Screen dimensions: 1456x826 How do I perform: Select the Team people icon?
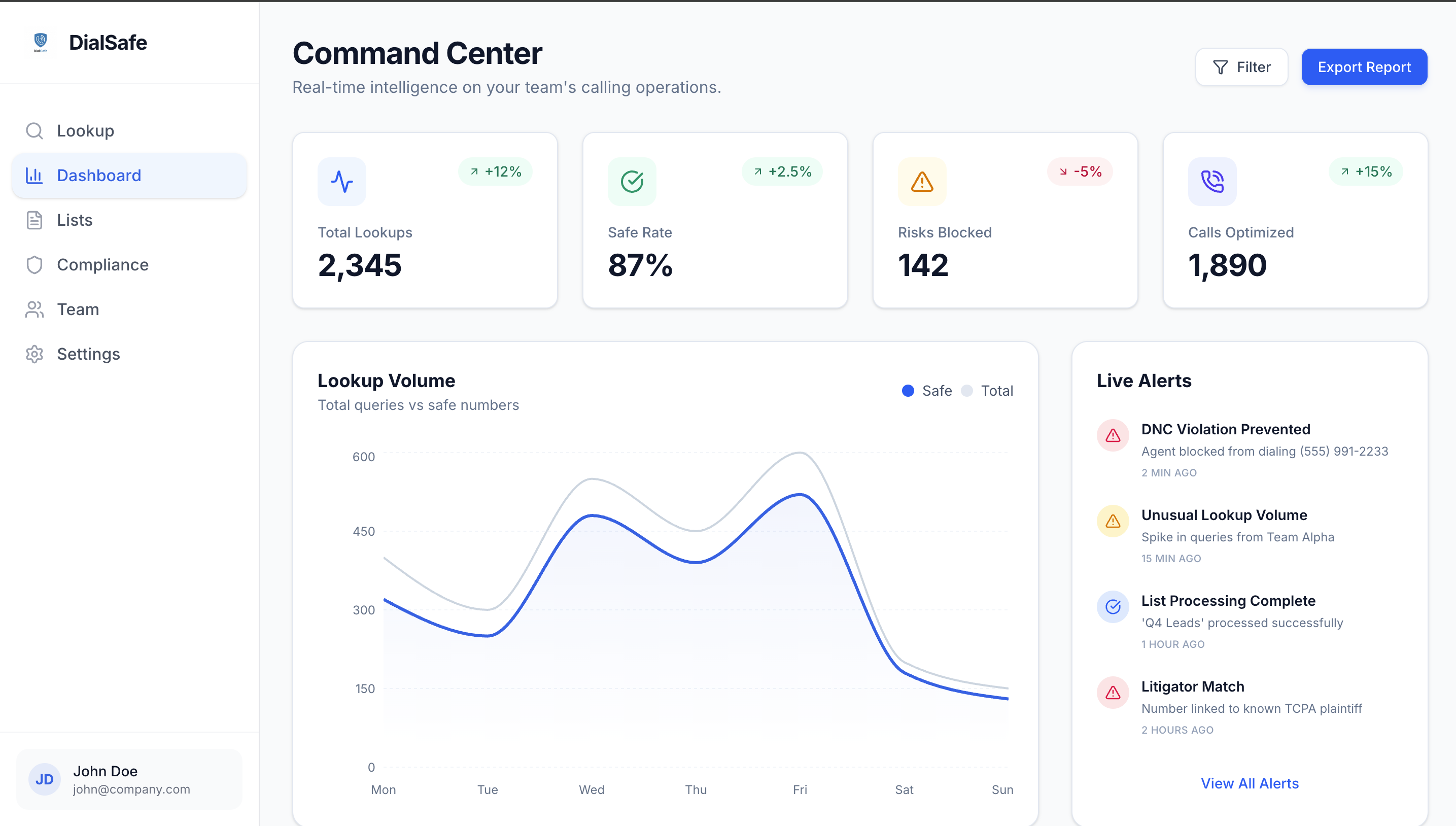coord(34,309)
